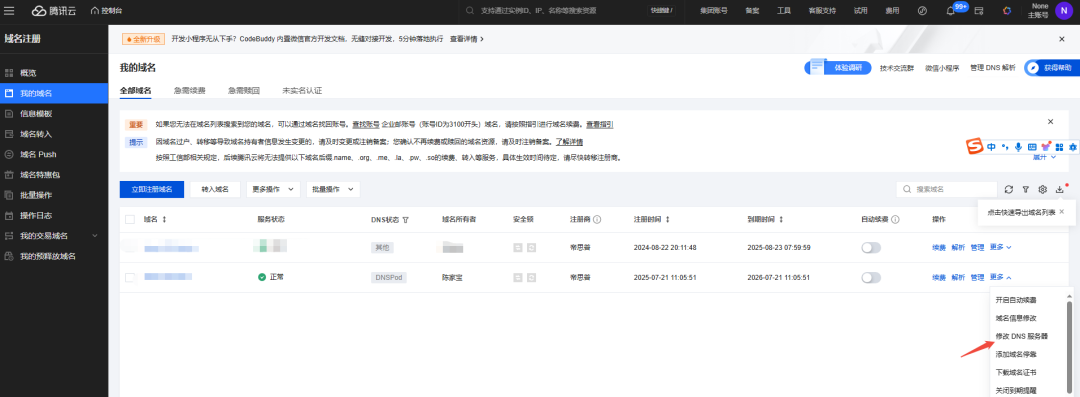The height and width of the screenshot is (397, 1080).
Task: Click the funnel filter icon beside refresh
Action: tap(1026, 190)
